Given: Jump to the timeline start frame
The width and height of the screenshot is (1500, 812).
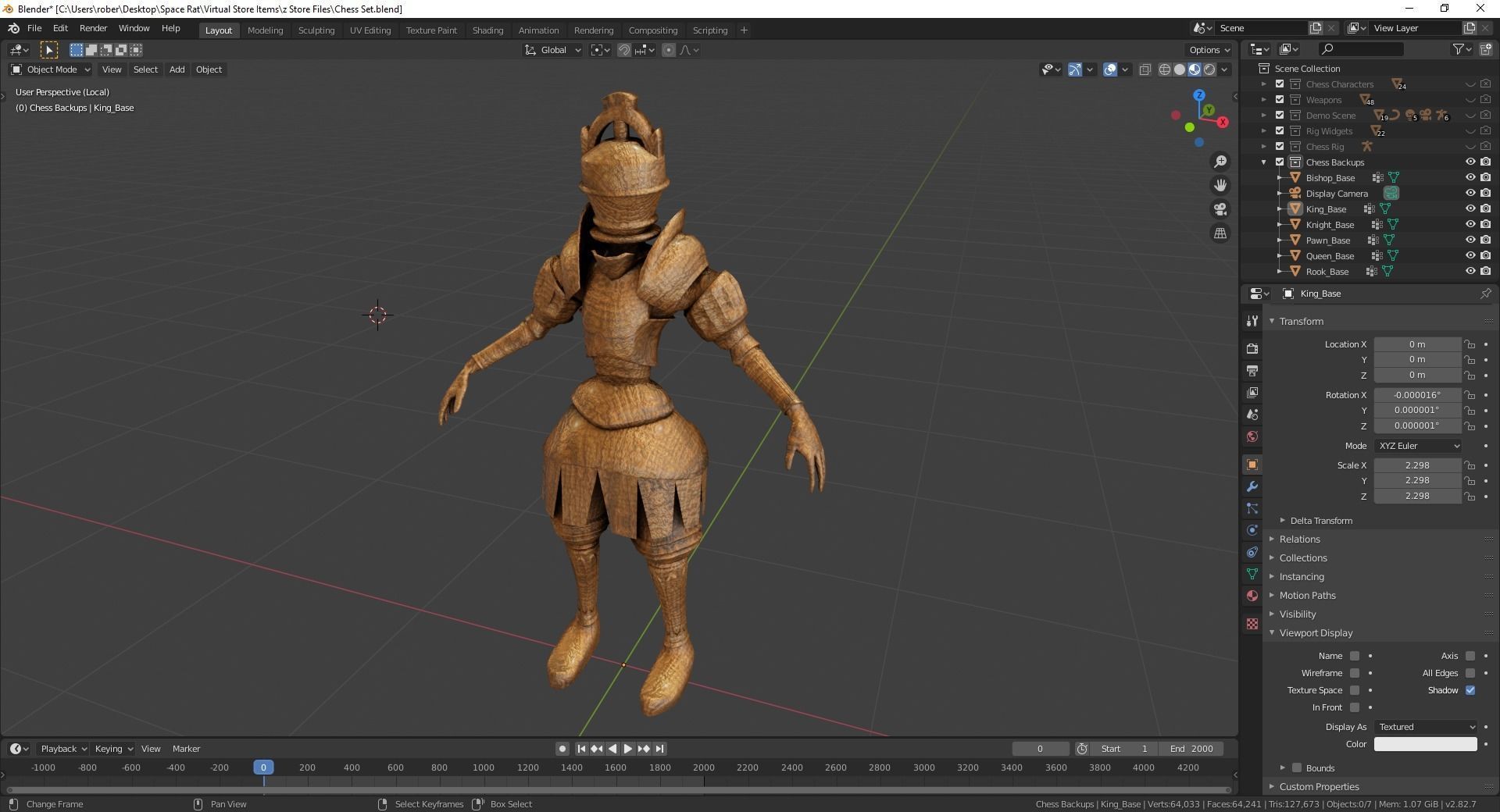Looking at the screenshot, I should click(581, 749).
